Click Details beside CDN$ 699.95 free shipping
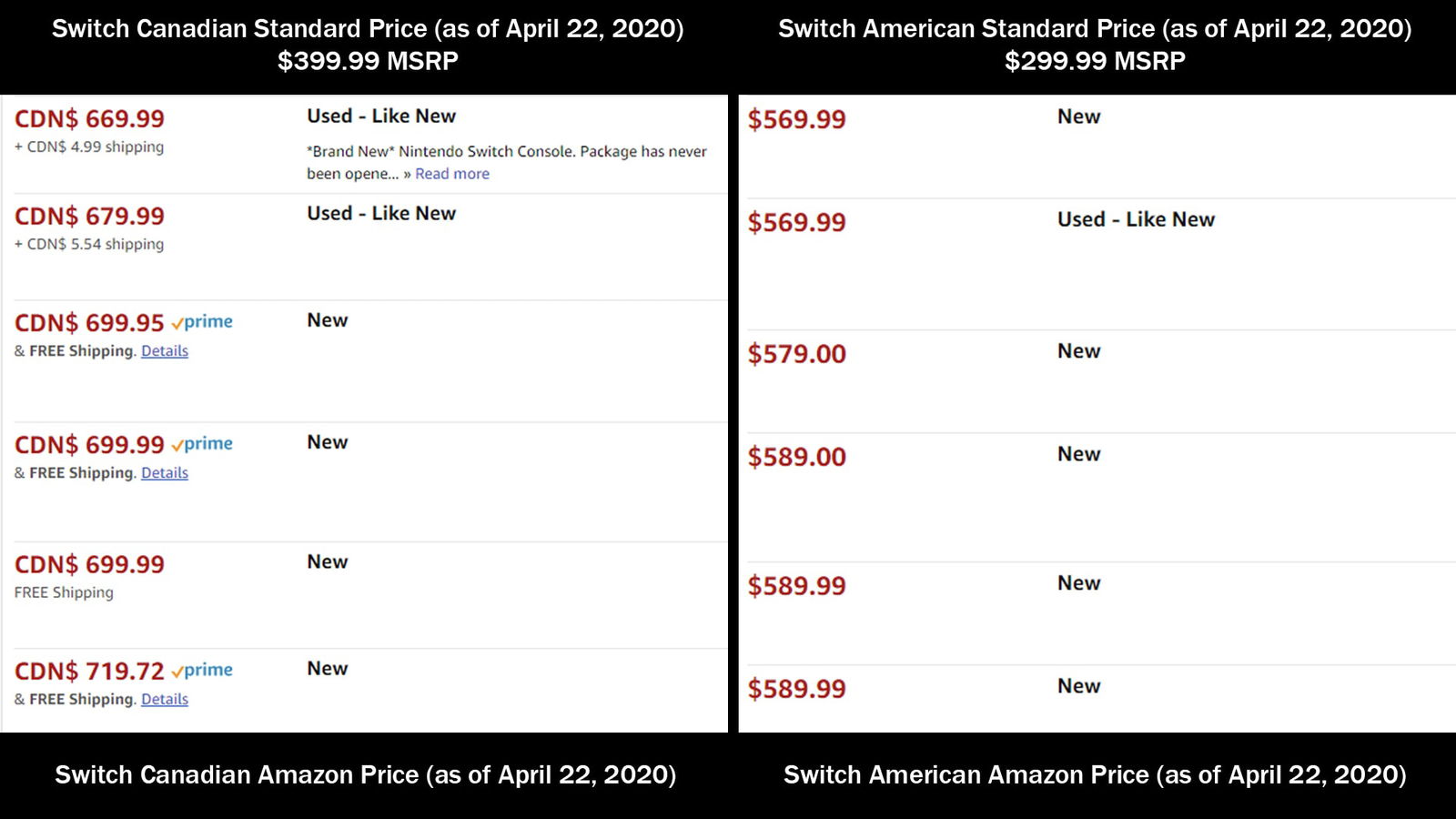This screenshot has height=819, width=1456. [x=165, y=350]
